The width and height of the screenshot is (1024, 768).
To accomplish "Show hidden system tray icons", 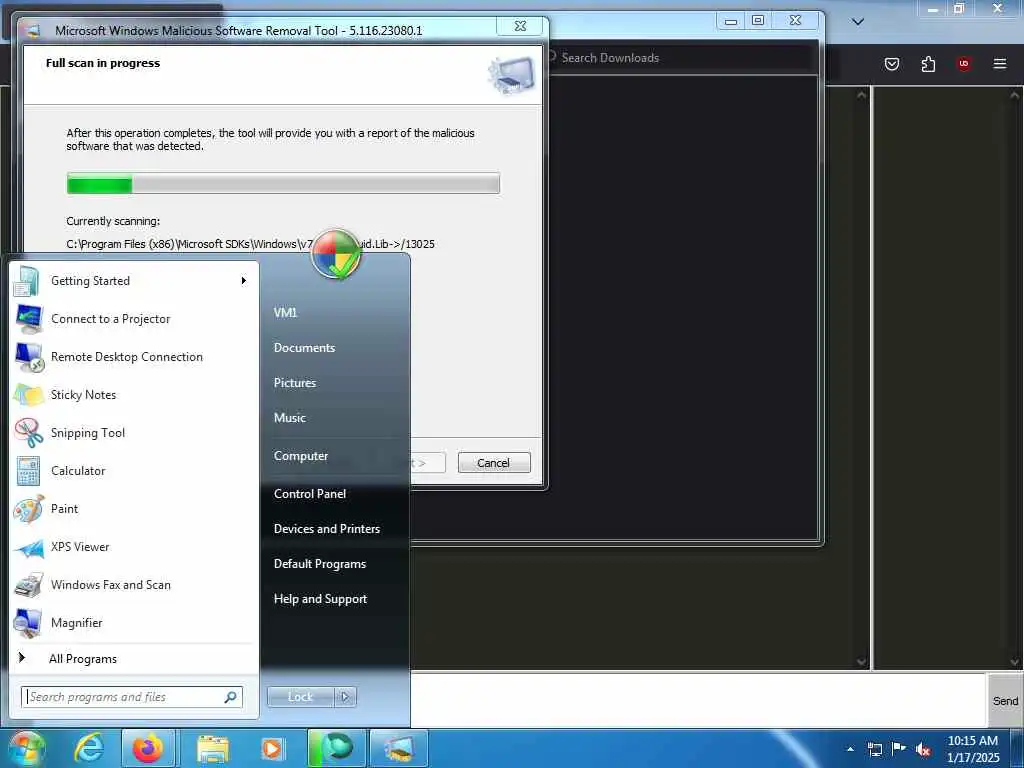I will pos(850,749).
